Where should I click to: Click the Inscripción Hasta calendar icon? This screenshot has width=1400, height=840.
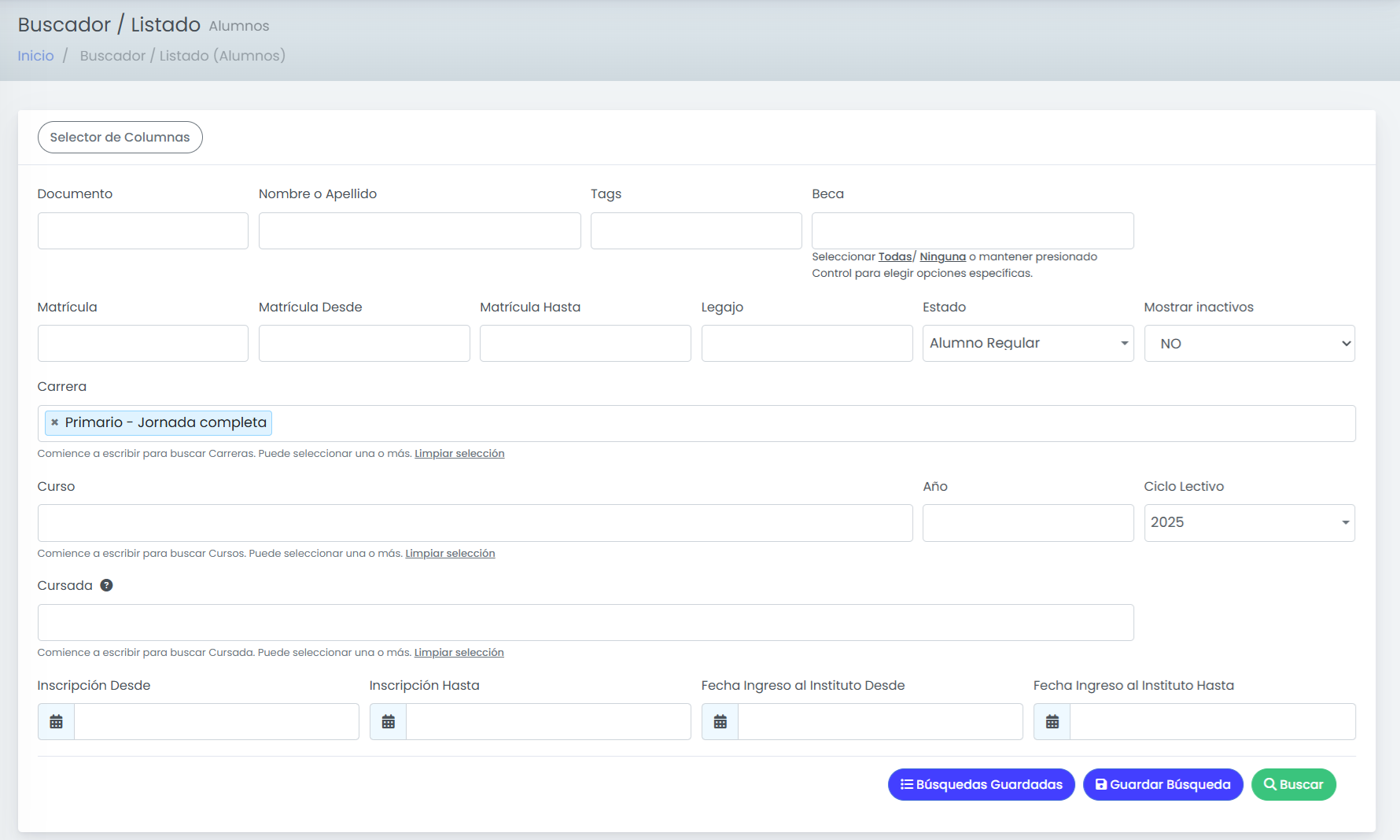click(x=388, y=722)
